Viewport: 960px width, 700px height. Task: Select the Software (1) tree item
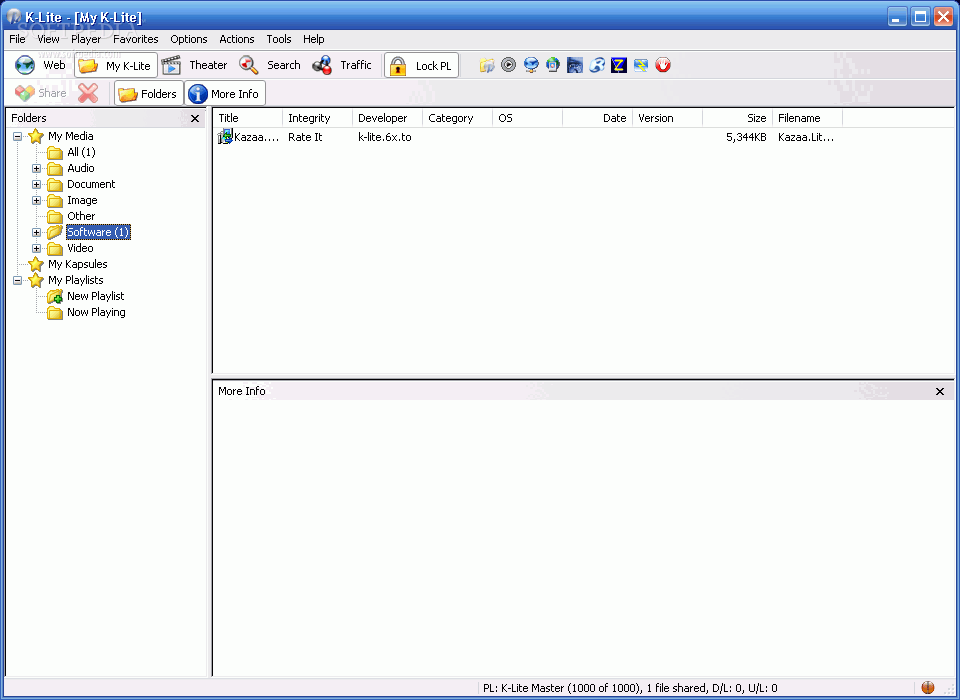(x=98, y=232)
